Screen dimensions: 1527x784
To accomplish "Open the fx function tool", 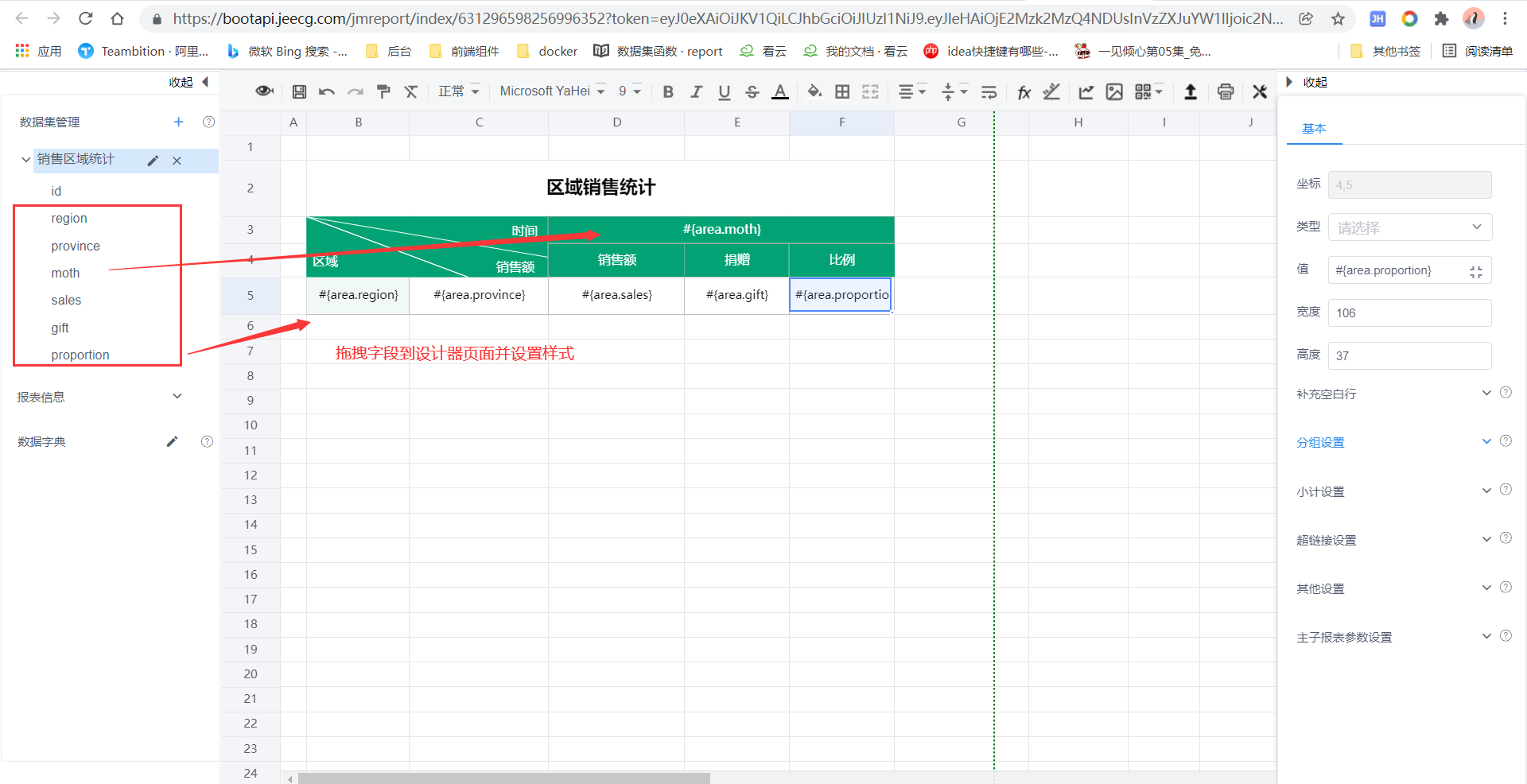I will pyautogui.click(x=1024, y=92).
